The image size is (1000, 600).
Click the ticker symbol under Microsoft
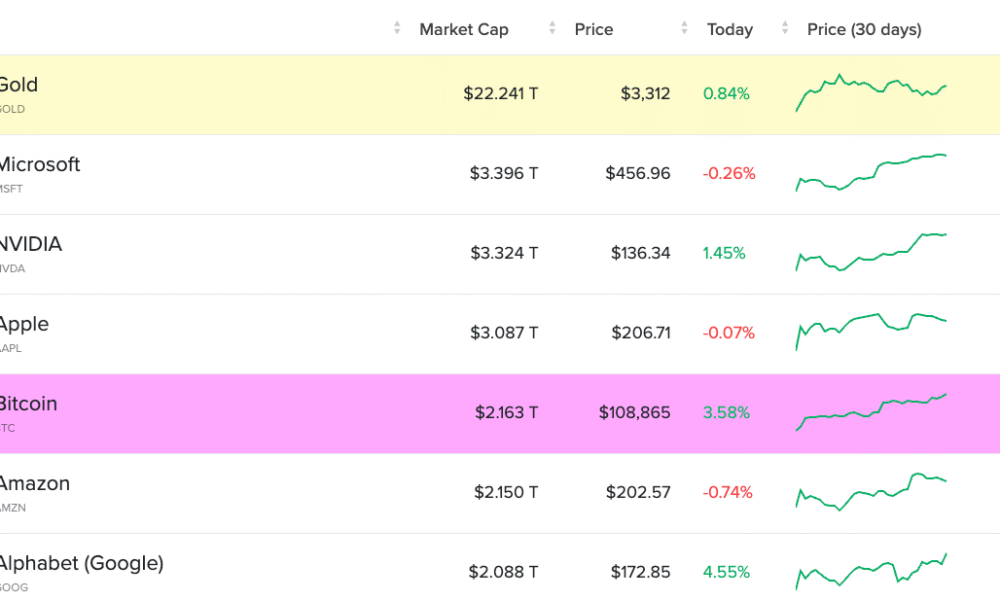[x=11, y=189]
